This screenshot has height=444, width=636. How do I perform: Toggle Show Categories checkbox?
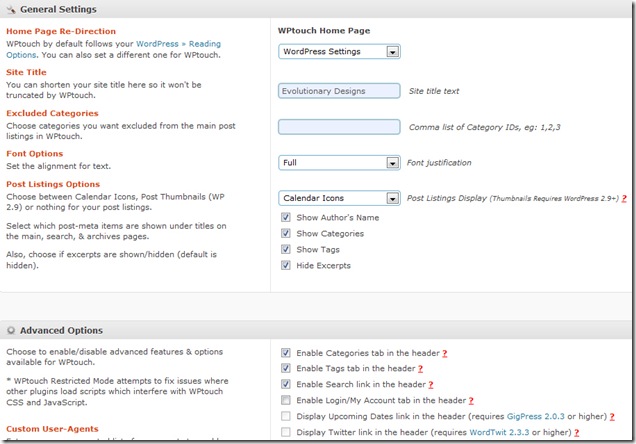point(286,233)
